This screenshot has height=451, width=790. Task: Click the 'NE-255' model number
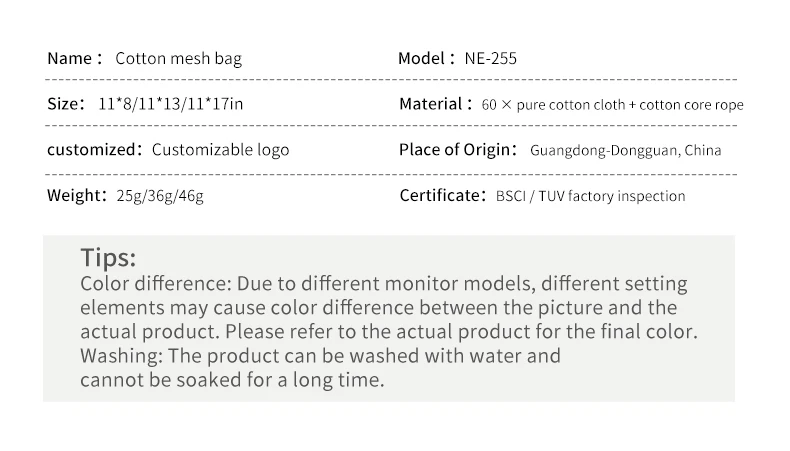[x=491, y=58]
